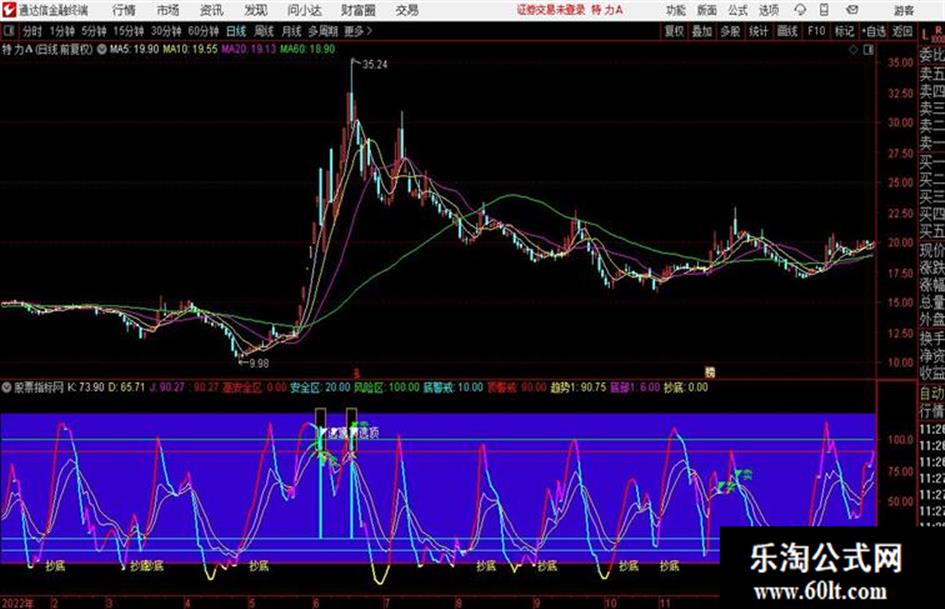Select the 月线 monthly period
This screenshot has height=609, width=945.
pos(292,31)
